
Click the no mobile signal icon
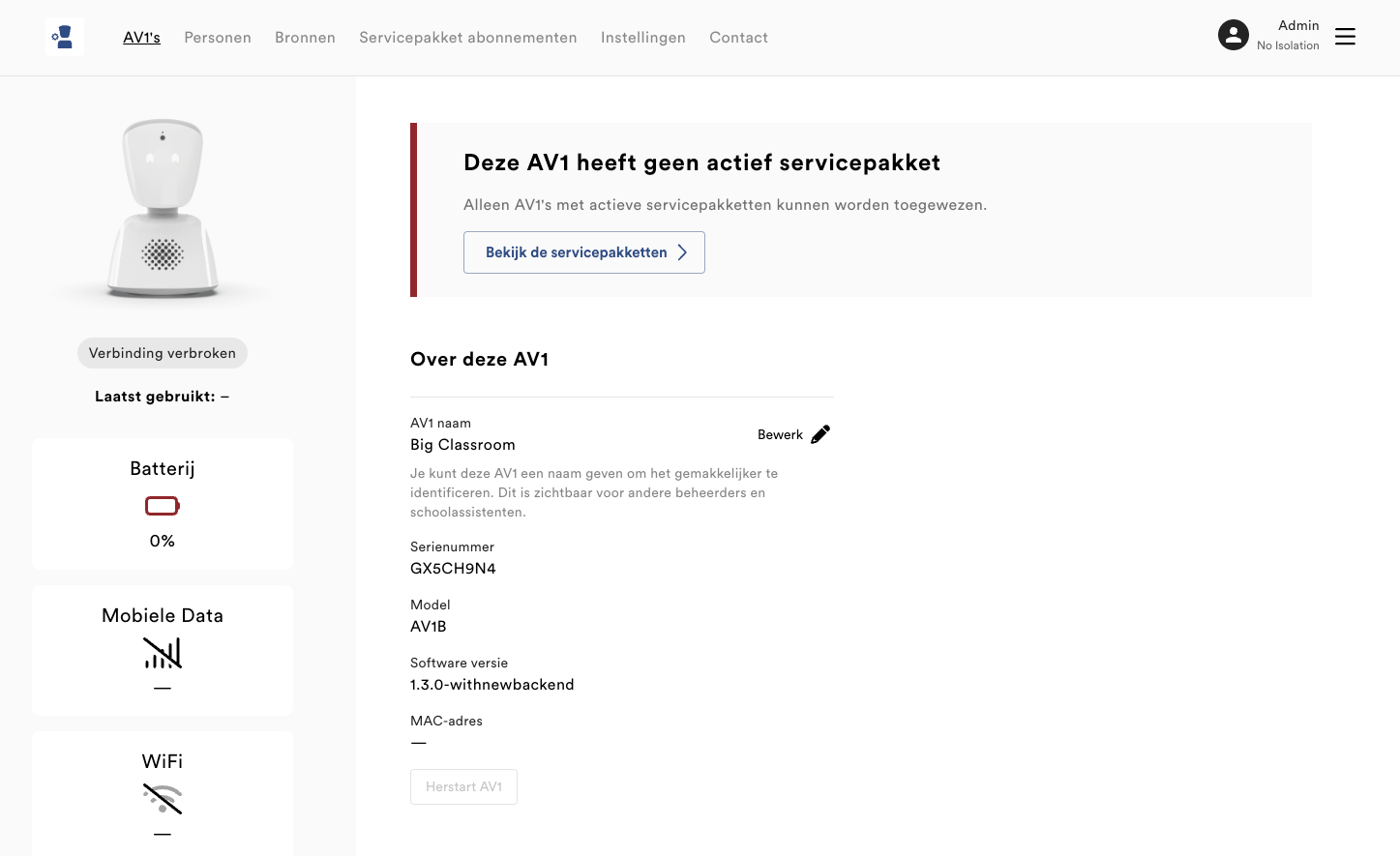pos(163,653)
